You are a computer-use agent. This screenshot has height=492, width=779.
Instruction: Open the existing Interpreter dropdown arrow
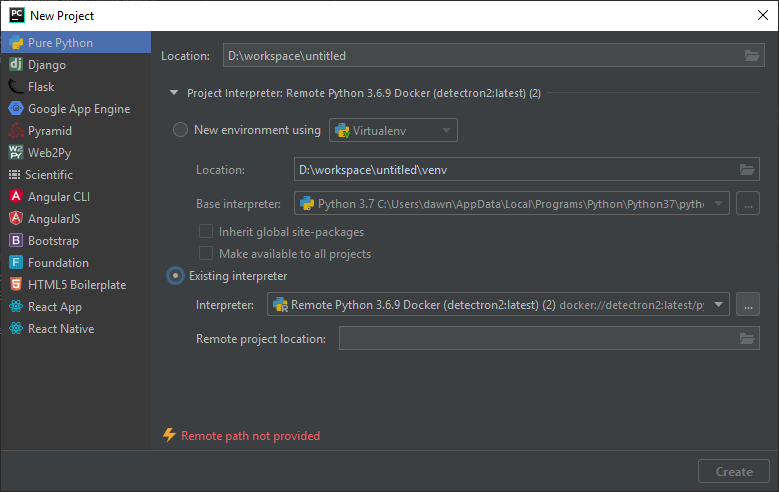(720, 305)
